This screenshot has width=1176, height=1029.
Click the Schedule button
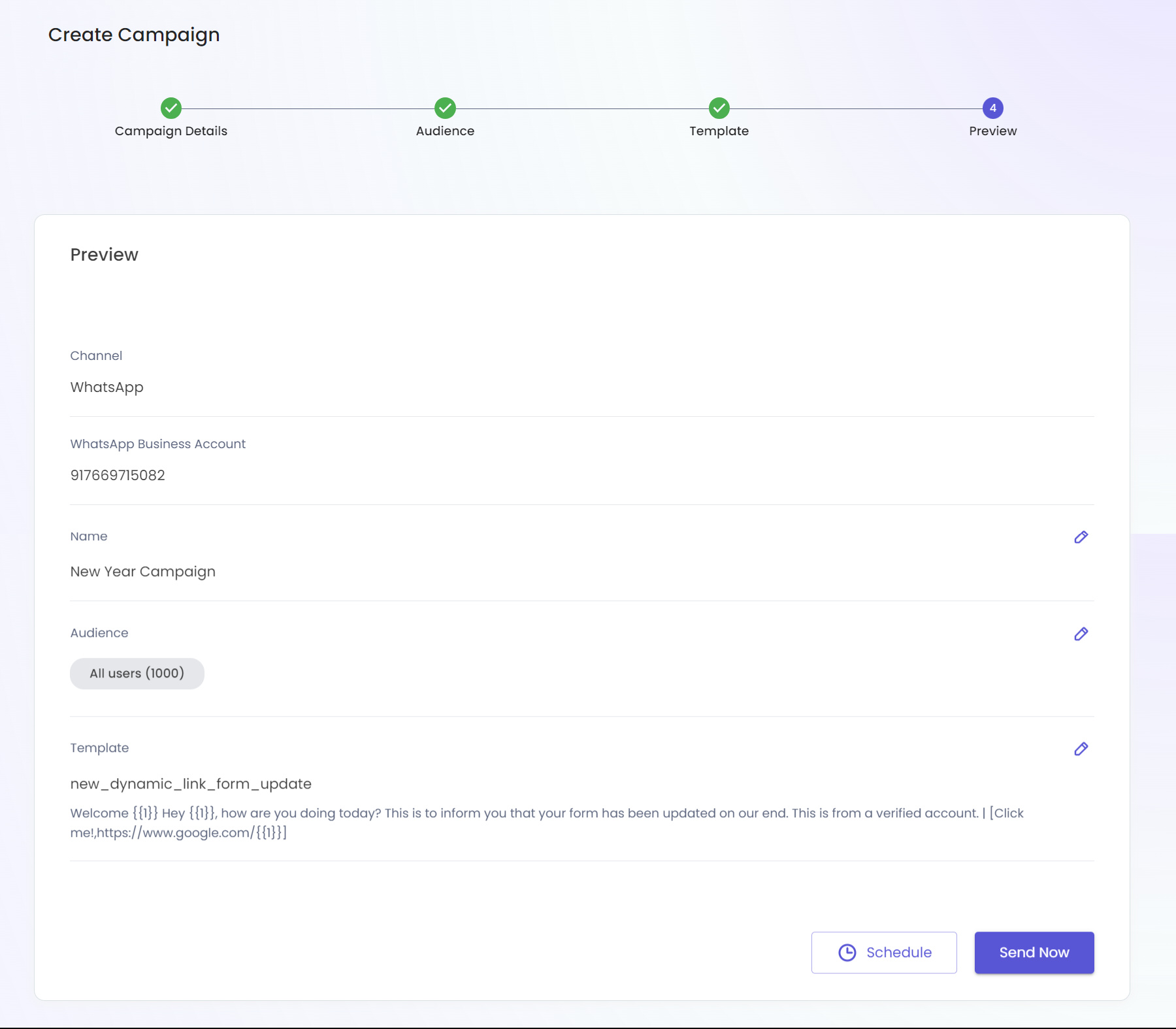(x=884, y=953)
